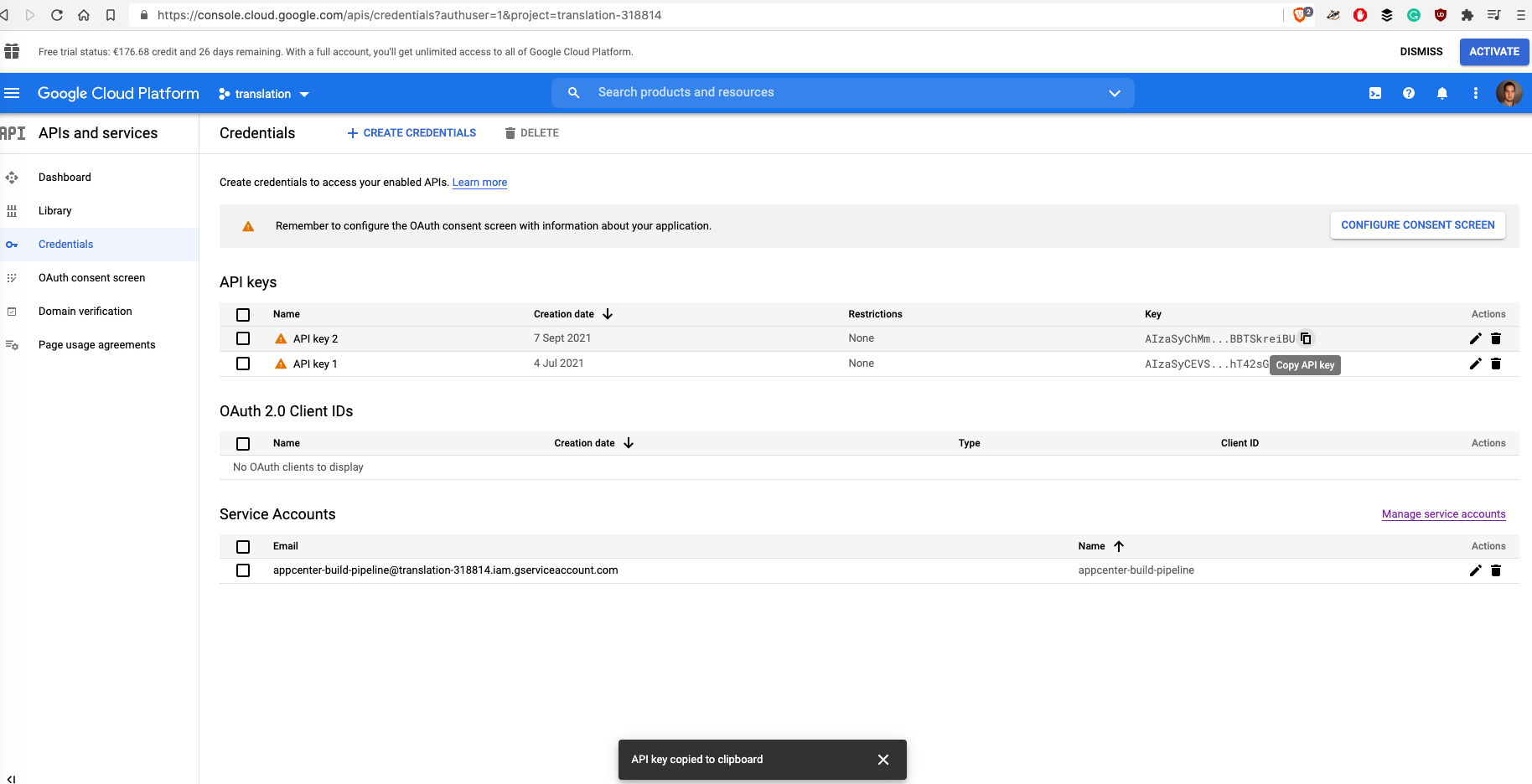Sort service accounts by Name arrow
Screen dimensions: 1532x784
[x=1119, y=546]
